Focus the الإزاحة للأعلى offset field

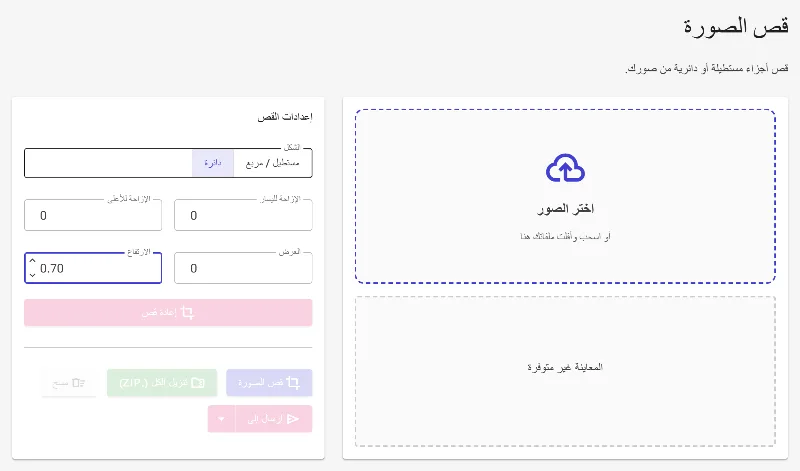pyautogui.click(x=93, y=215)
